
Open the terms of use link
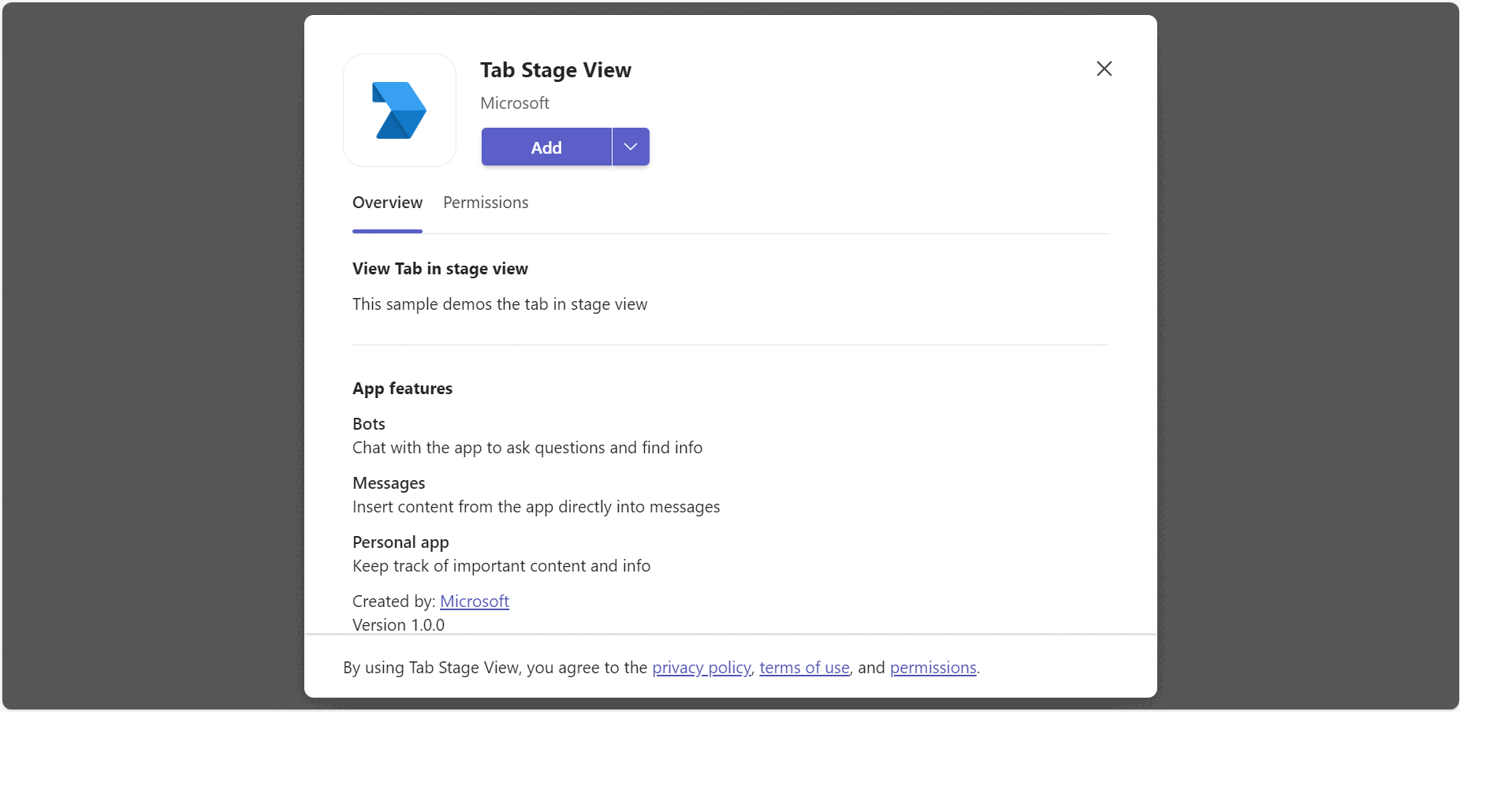804,668
